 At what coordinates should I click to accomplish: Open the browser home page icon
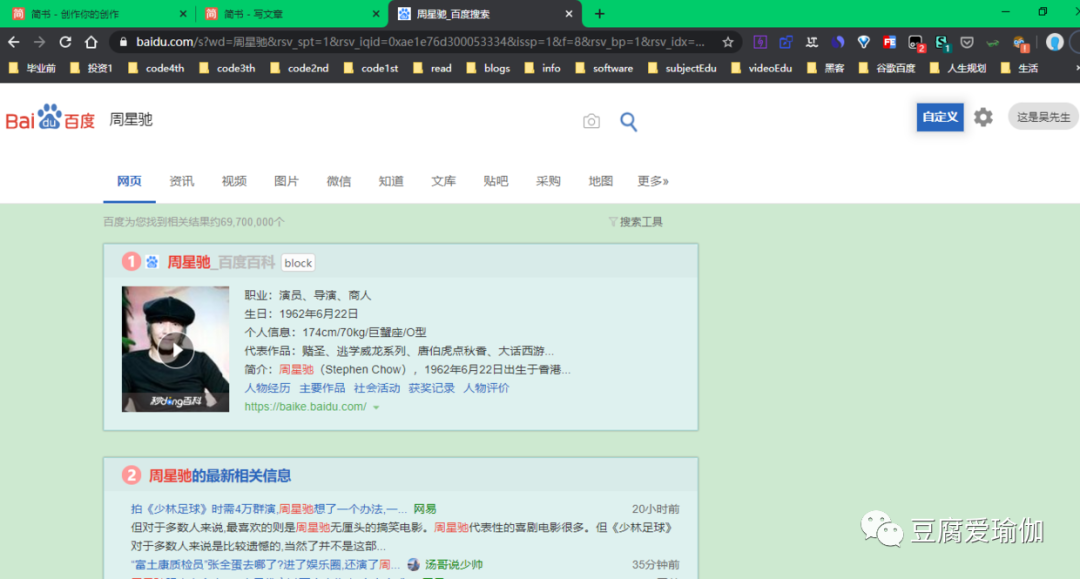point(91,42)
